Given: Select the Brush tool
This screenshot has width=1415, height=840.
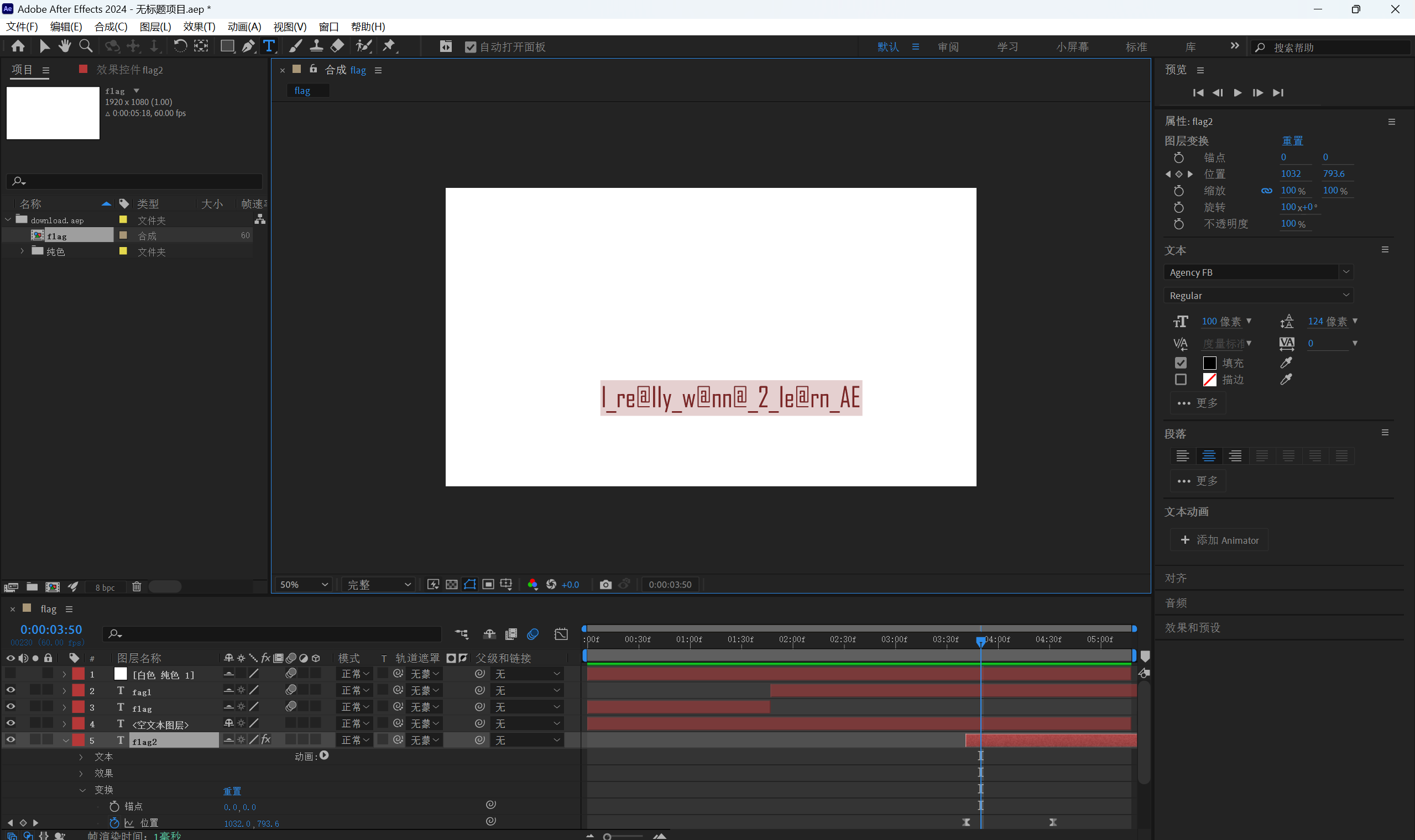Looking at the screenshot, I should (295, 46).
